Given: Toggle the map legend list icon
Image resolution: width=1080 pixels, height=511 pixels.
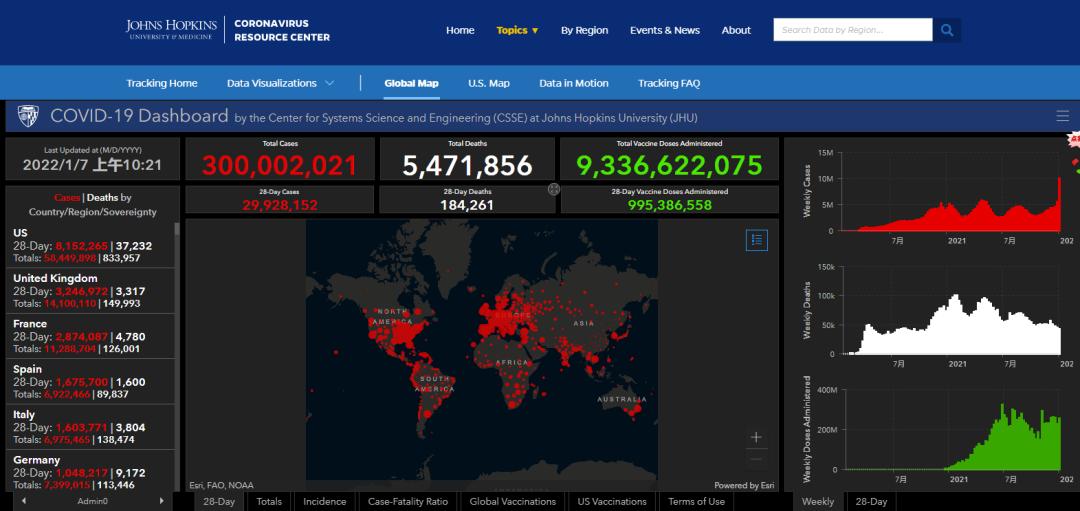Looking at the screenshot, I should pyautogui.click(x=756, y=240).
